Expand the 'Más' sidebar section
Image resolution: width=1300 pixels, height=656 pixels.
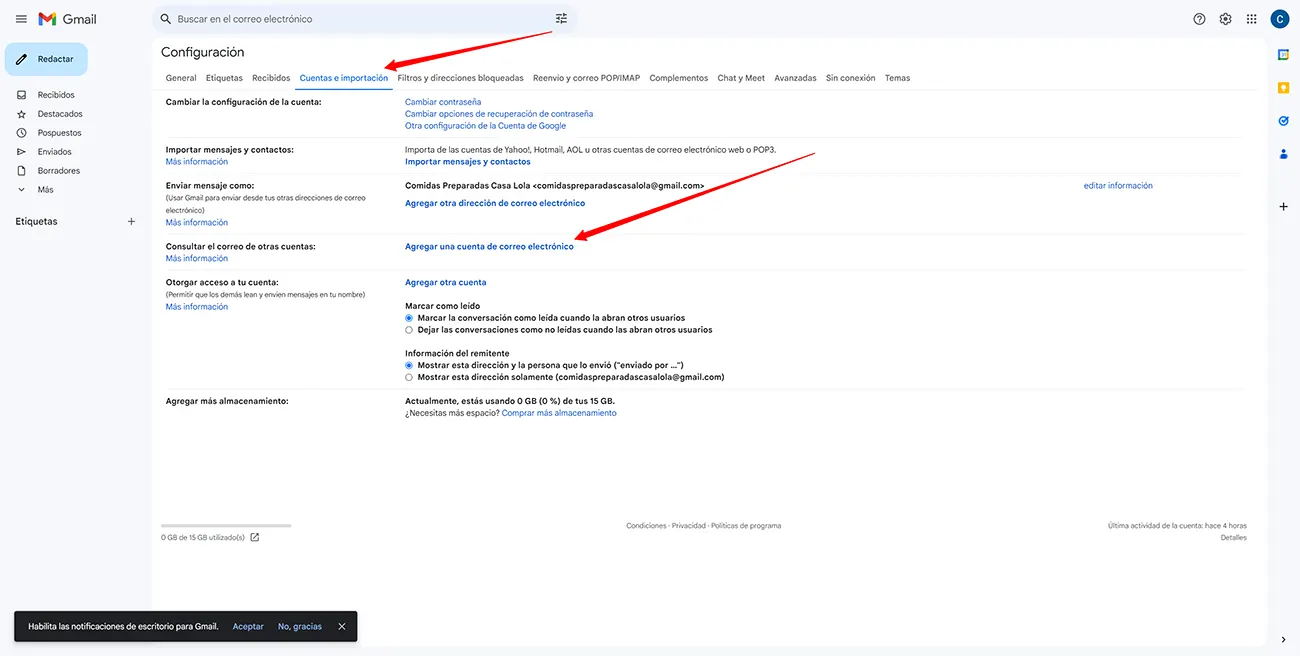pyautogui.click(x=45, y=190)
